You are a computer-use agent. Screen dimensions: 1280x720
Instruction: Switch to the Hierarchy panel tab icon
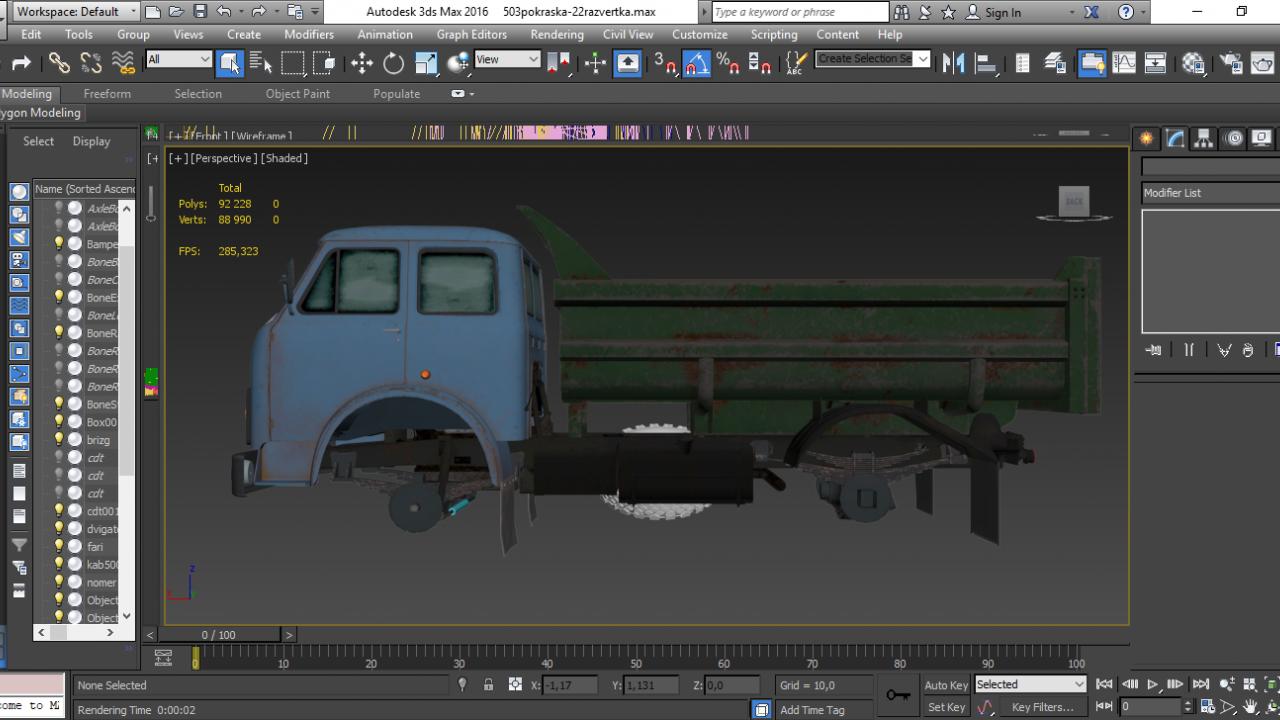click(1204, 139)
